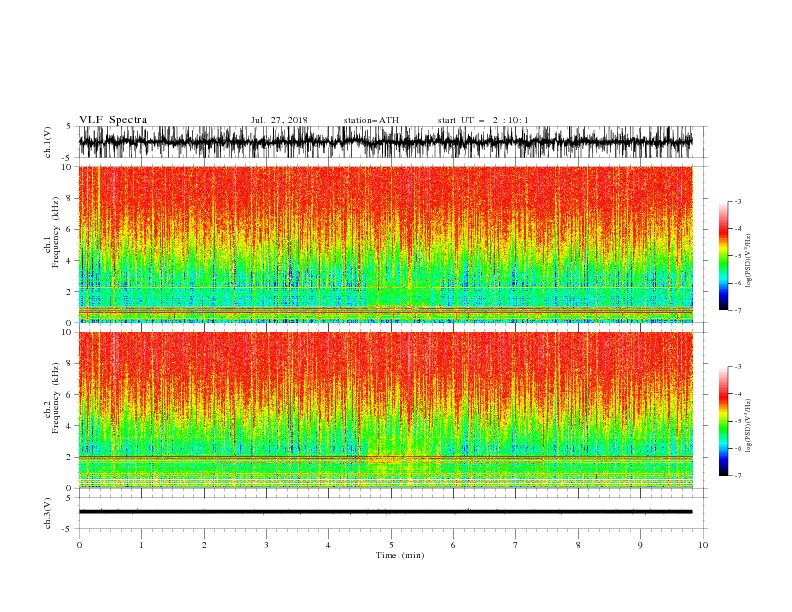Click the "-7" label on ch.2 colorbar

coord(737,476)
